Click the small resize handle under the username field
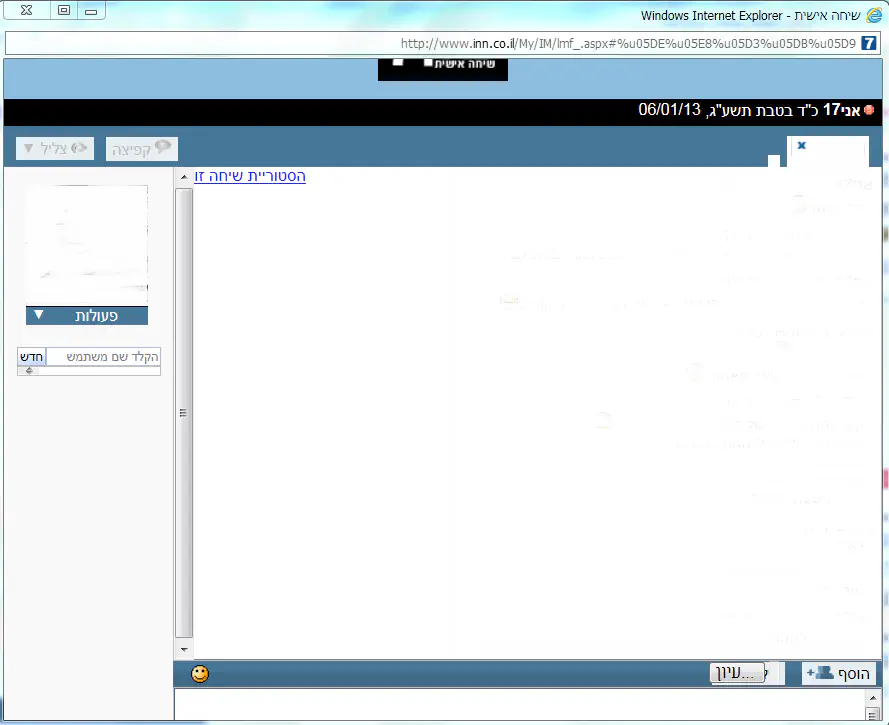 (x=29, y=370)
